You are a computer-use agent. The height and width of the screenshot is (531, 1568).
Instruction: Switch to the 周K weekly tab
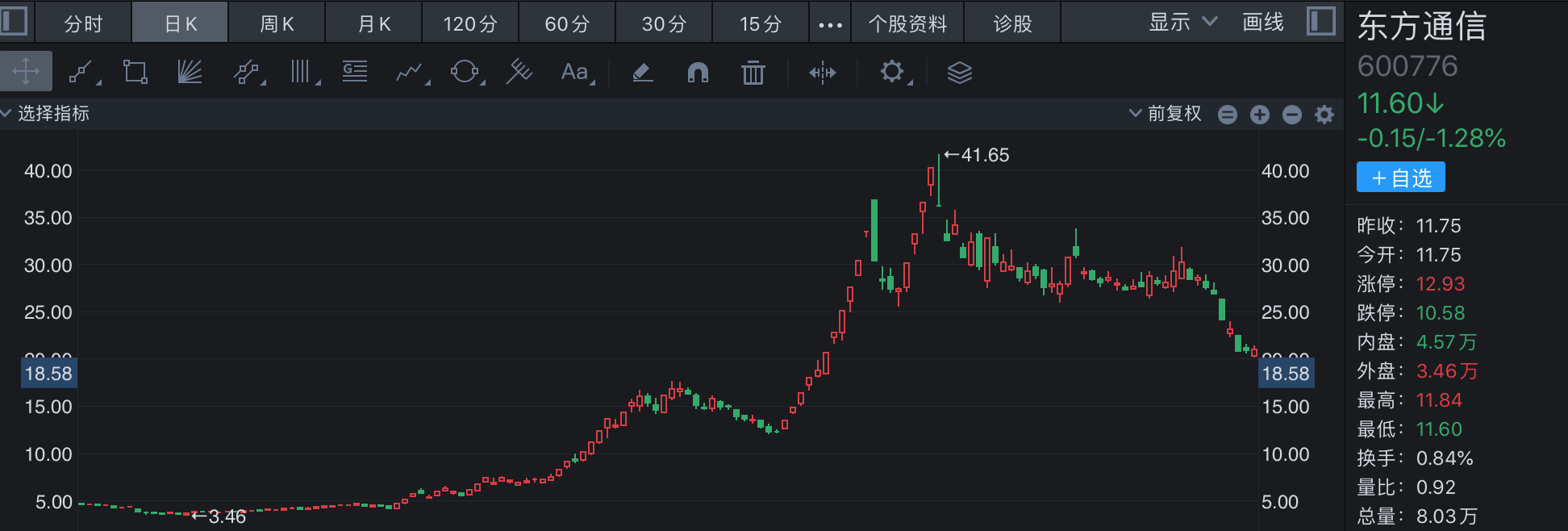[x=277, y=23]
